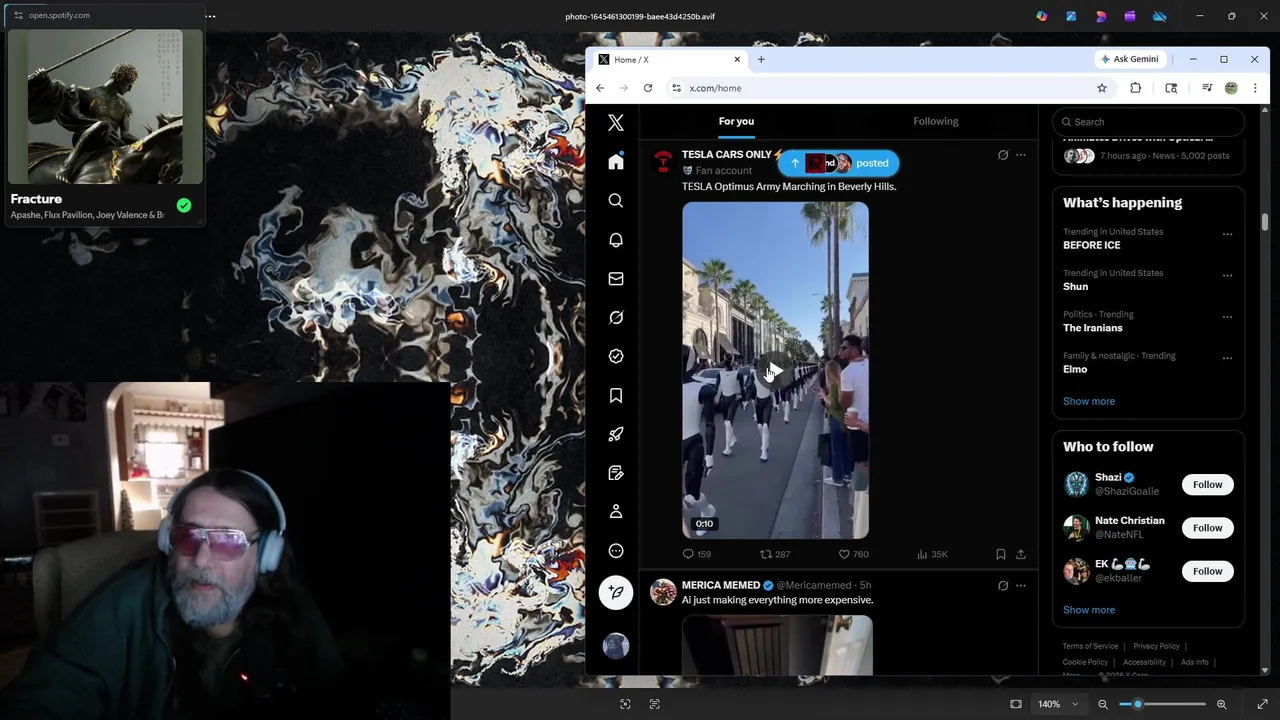The width and height of the screenshot is (1280, 720).
Task: Open more options for Shun trend
Action: coord(1227,276)
